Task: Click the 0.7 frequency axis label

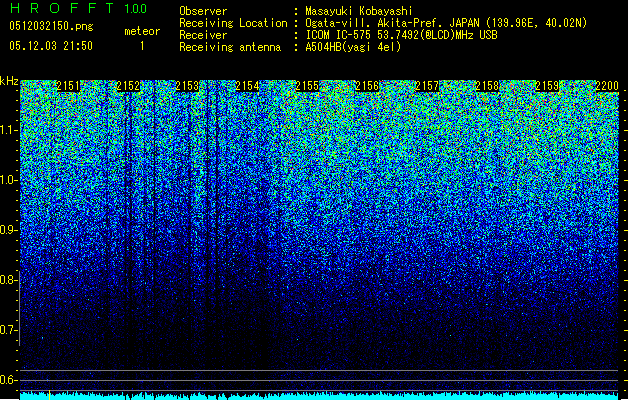Action: pos(9,330)
